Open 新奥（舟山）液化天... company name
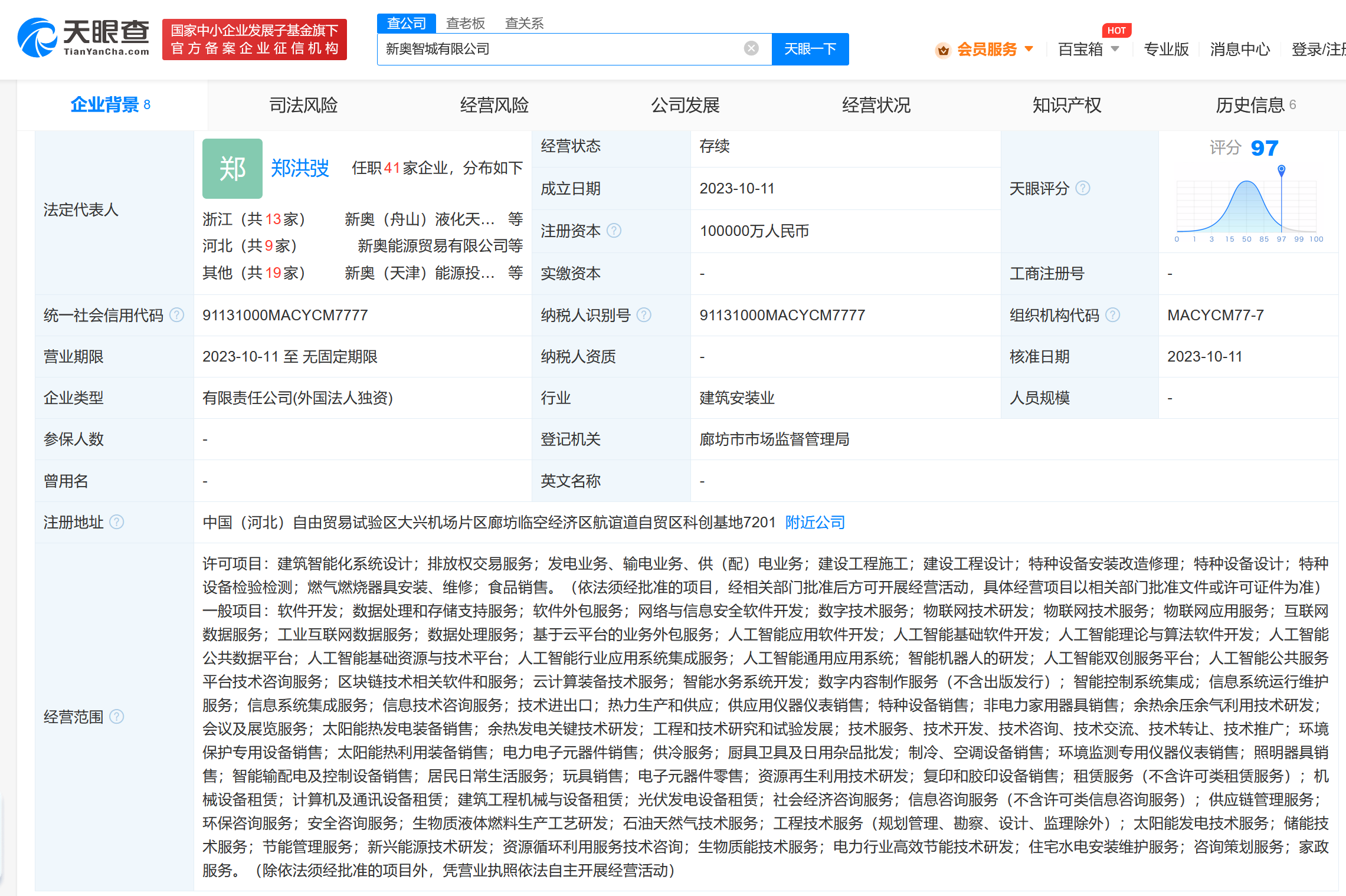The height and width of the screenshot is (896, 1346). (x=420, y=219)
